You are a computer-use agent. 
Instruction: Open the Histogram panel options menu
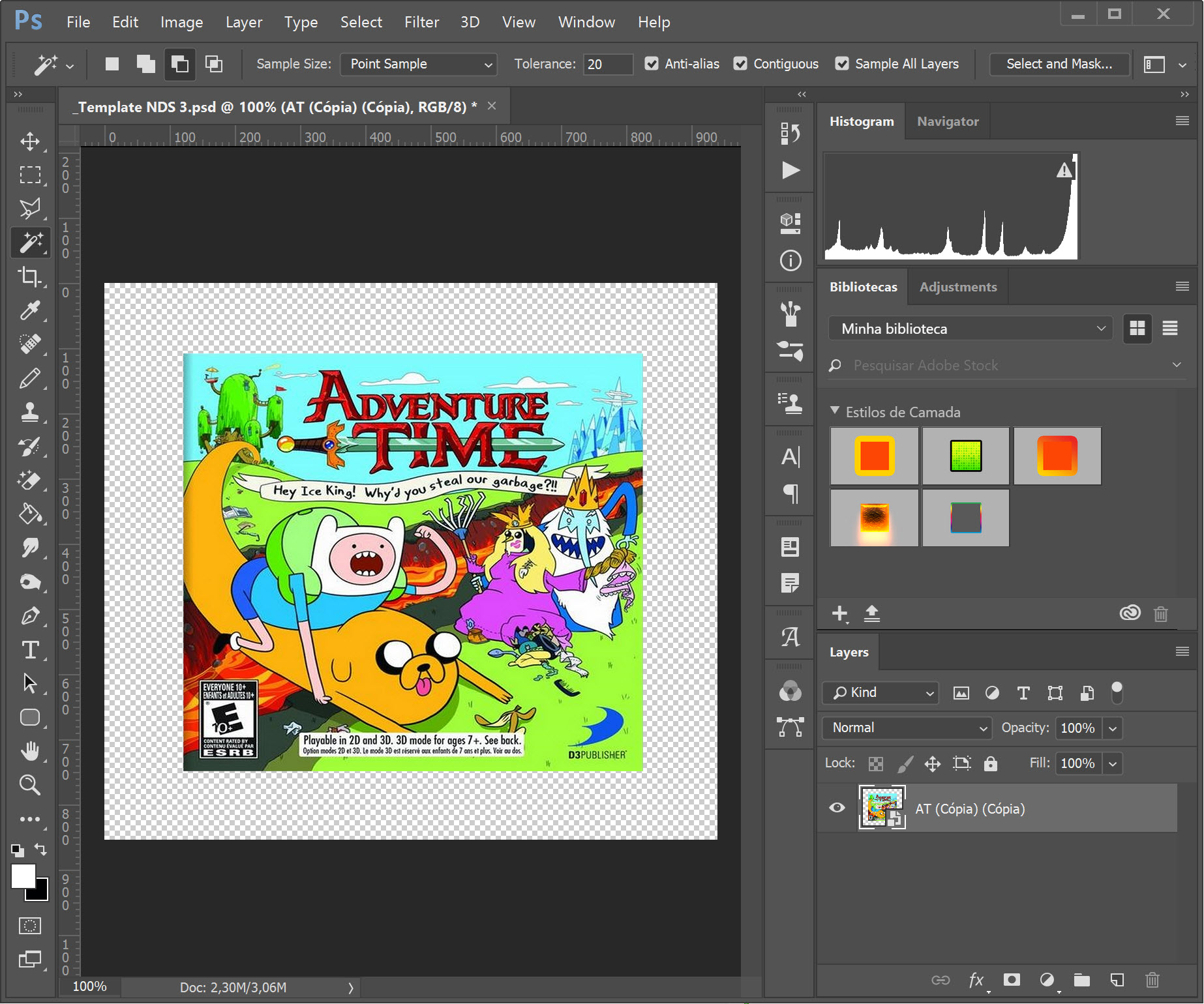coord(1182,121)
